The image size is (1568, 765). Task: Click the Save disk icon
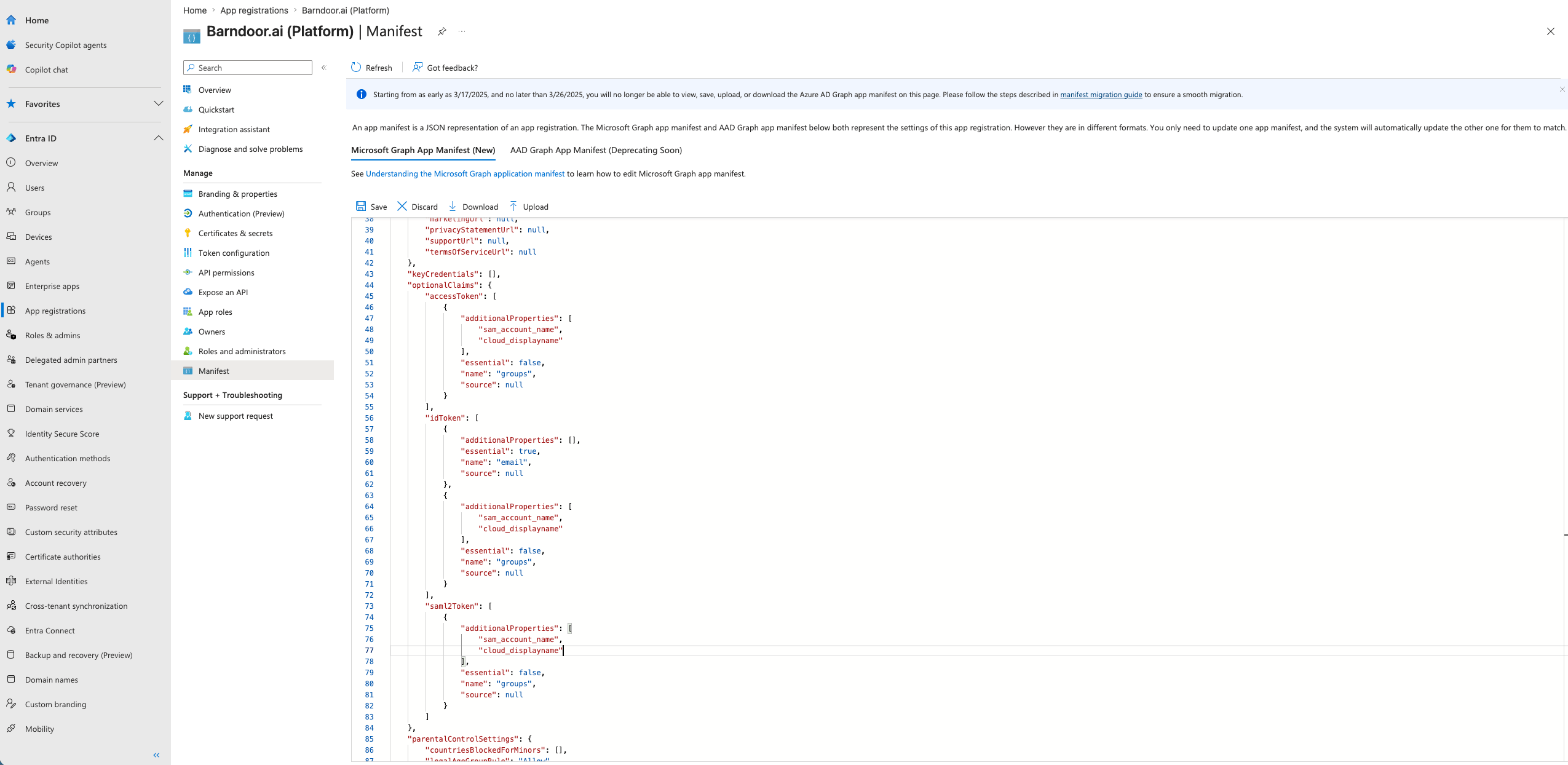click(x=361, y=206)
